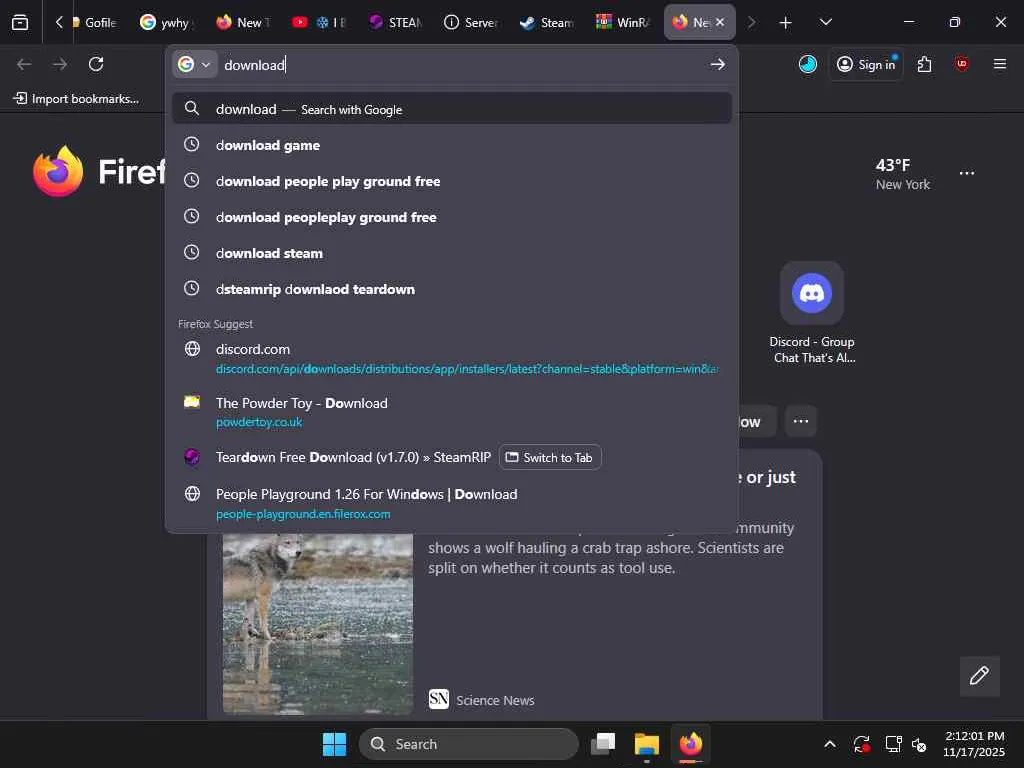Viewport: 1024px width, 768px height.
Task: Click the sync update tray icon
Action: pos(861,744)
